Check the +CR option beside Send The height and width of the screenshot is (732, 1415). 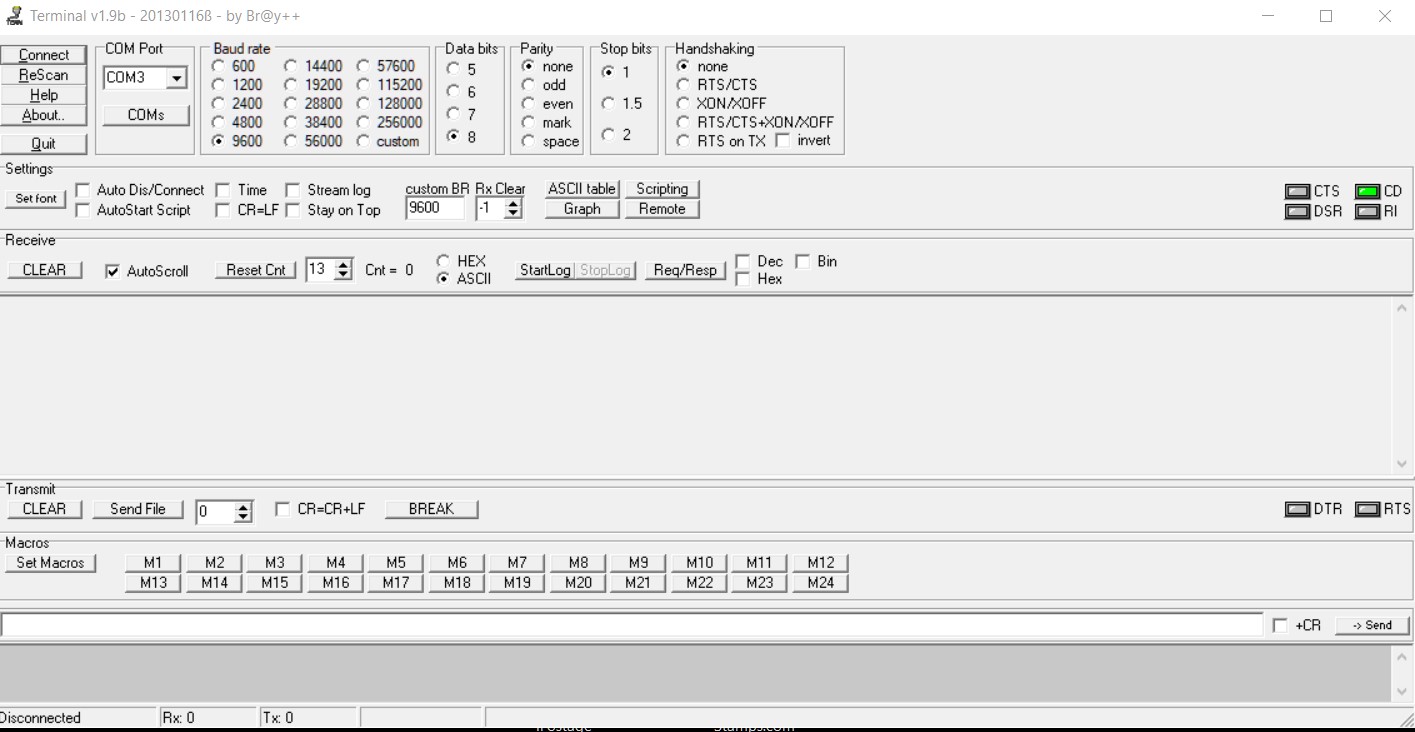(x=1280, y=625)
